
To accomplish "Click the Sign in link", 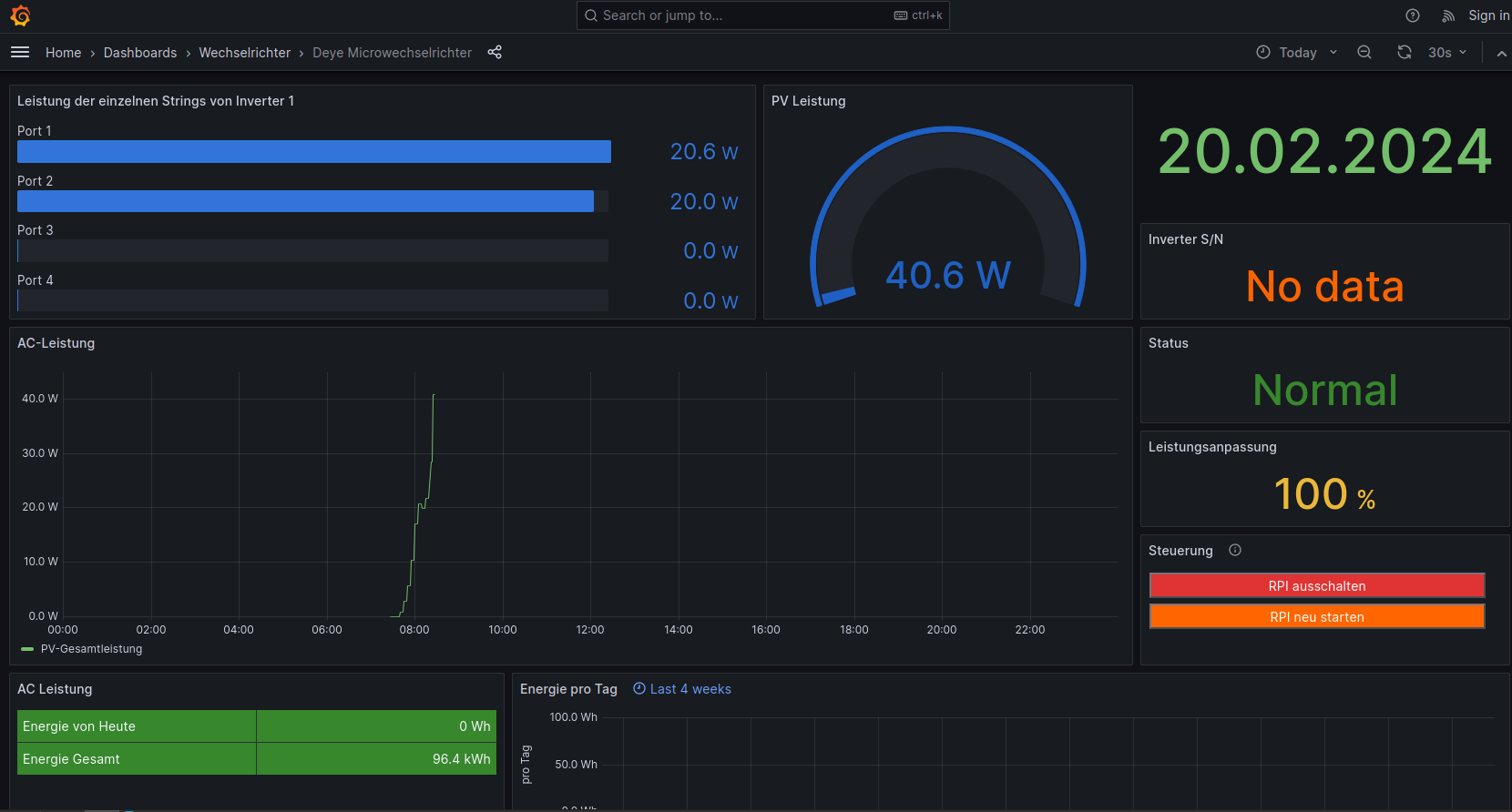I will coord(1488,15).
